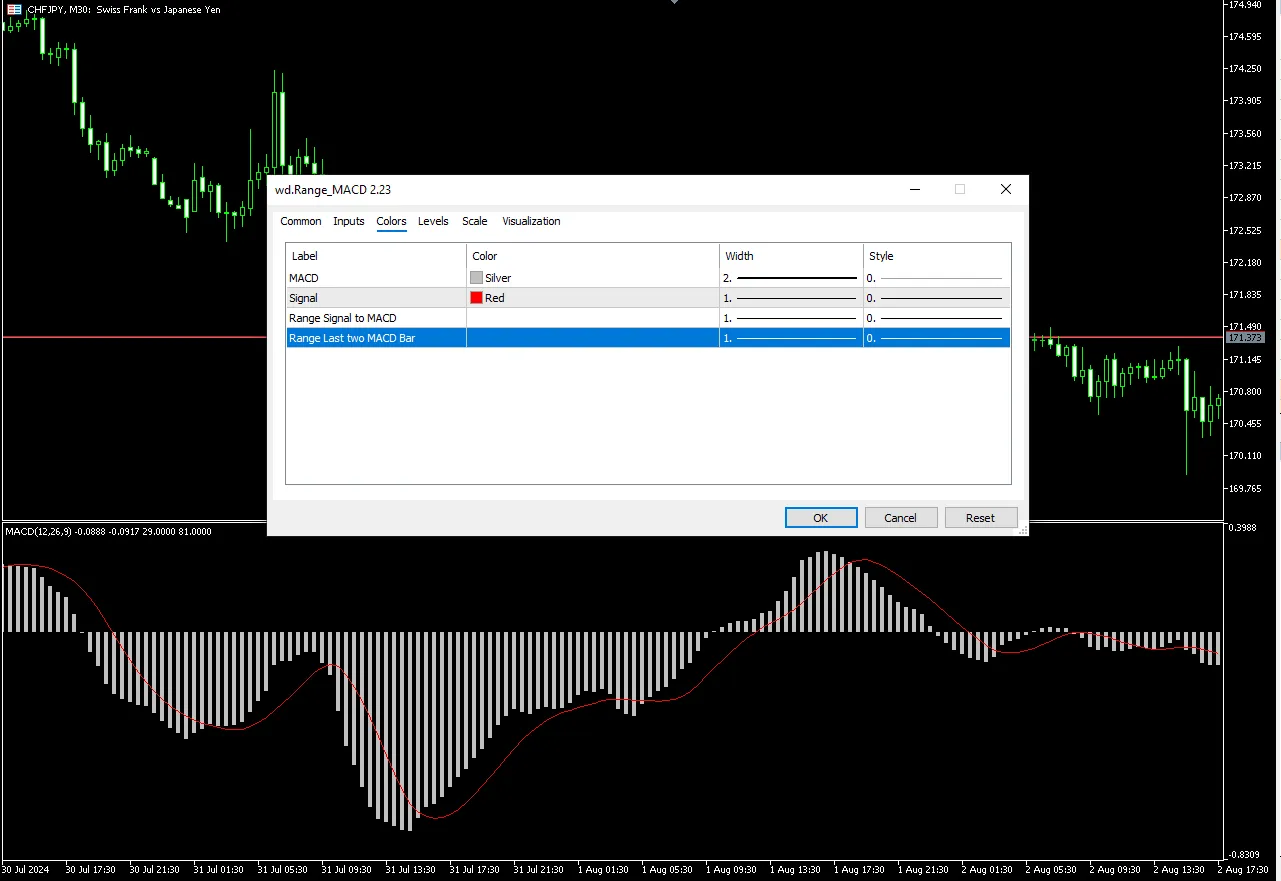Open the style selector for Range Signal to MACD
Viewport: 1281px width, 881px height.
(x=937, y=318)
